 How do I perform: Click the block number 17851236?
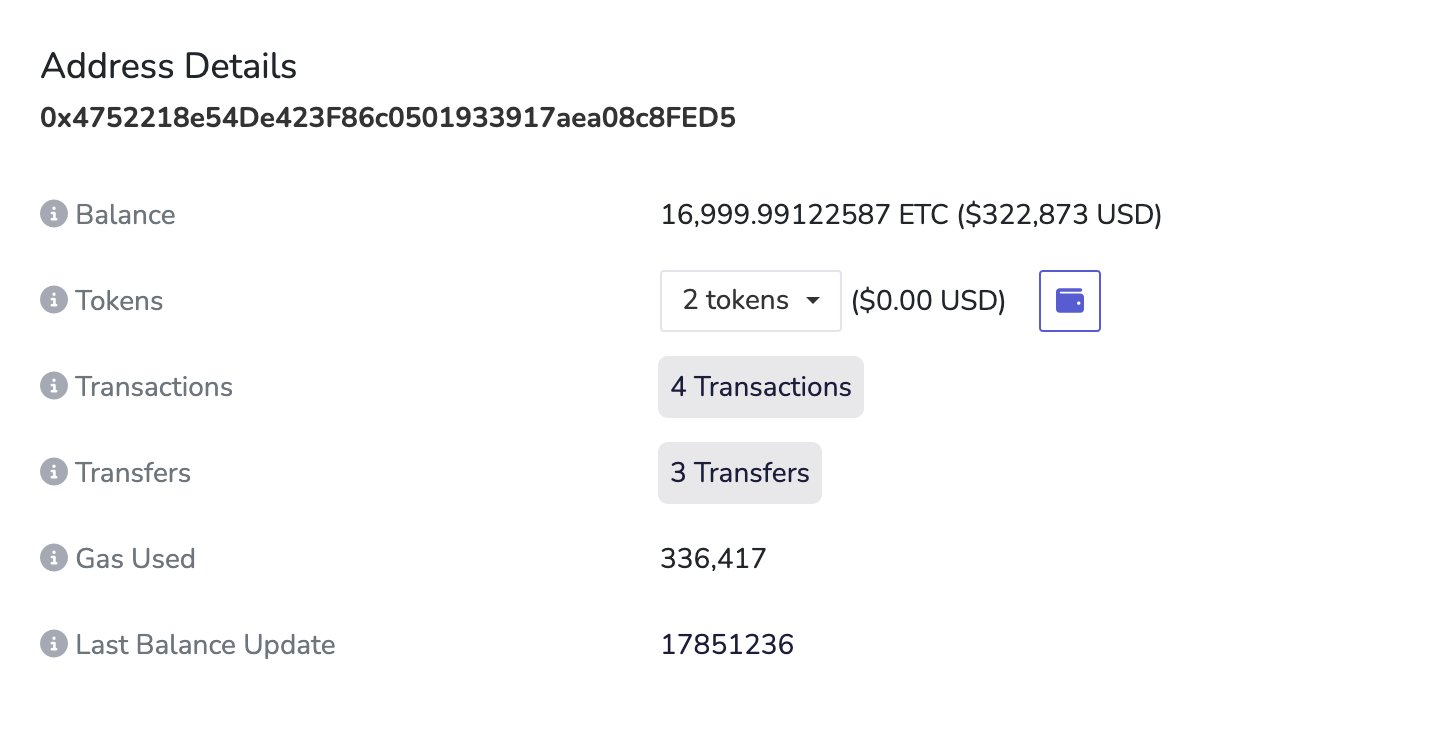[x=727, y=644]
